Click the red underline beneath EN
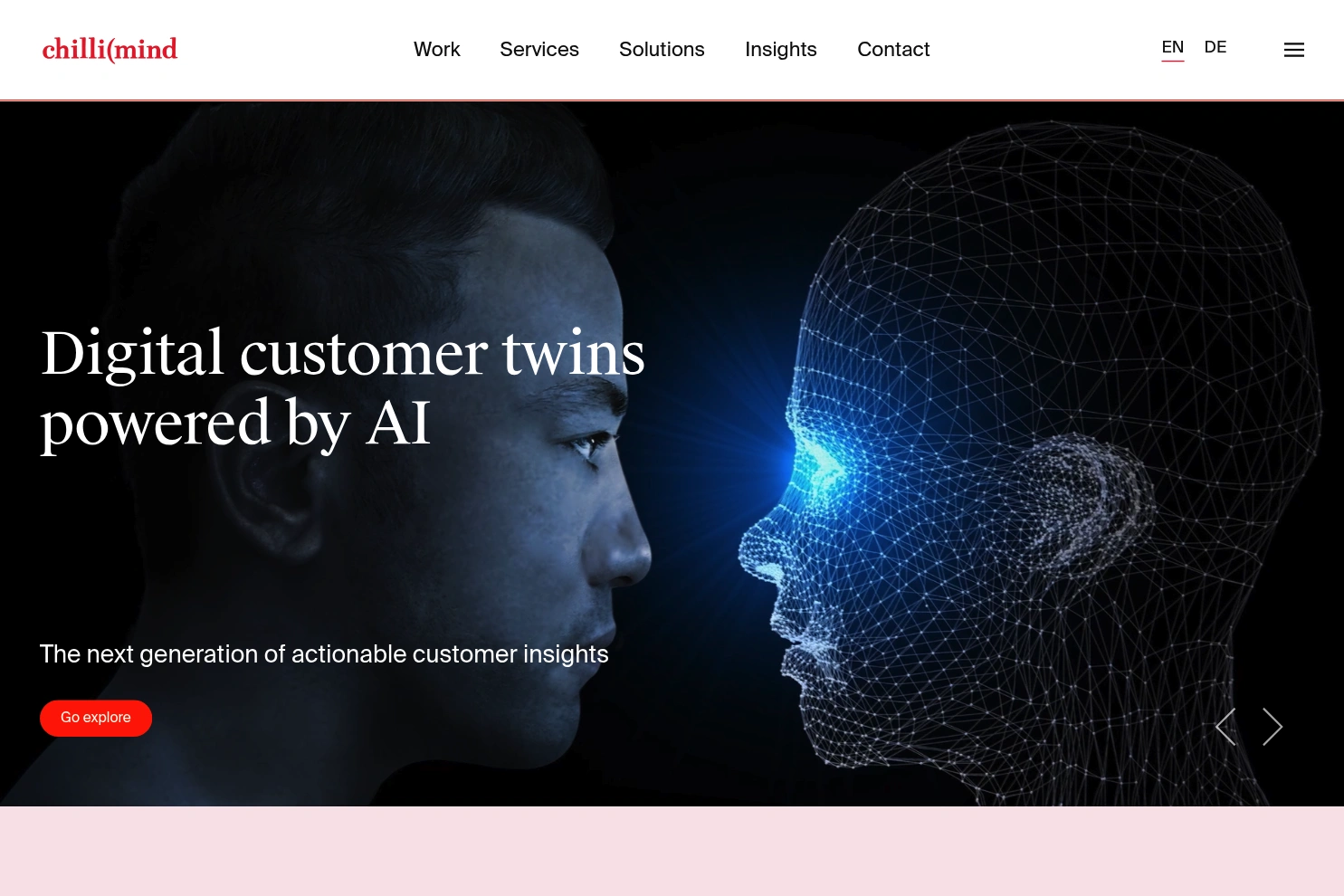1344x896 pixels. 1173,61
